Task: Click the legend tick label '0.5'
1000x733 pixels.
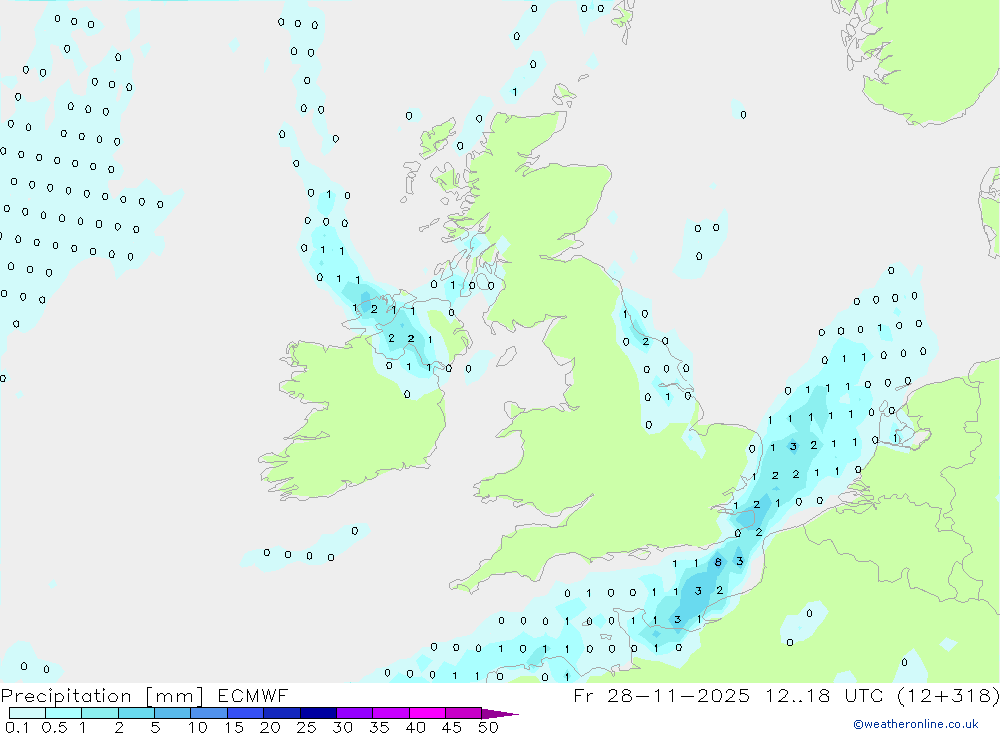Action: (54, 727)
